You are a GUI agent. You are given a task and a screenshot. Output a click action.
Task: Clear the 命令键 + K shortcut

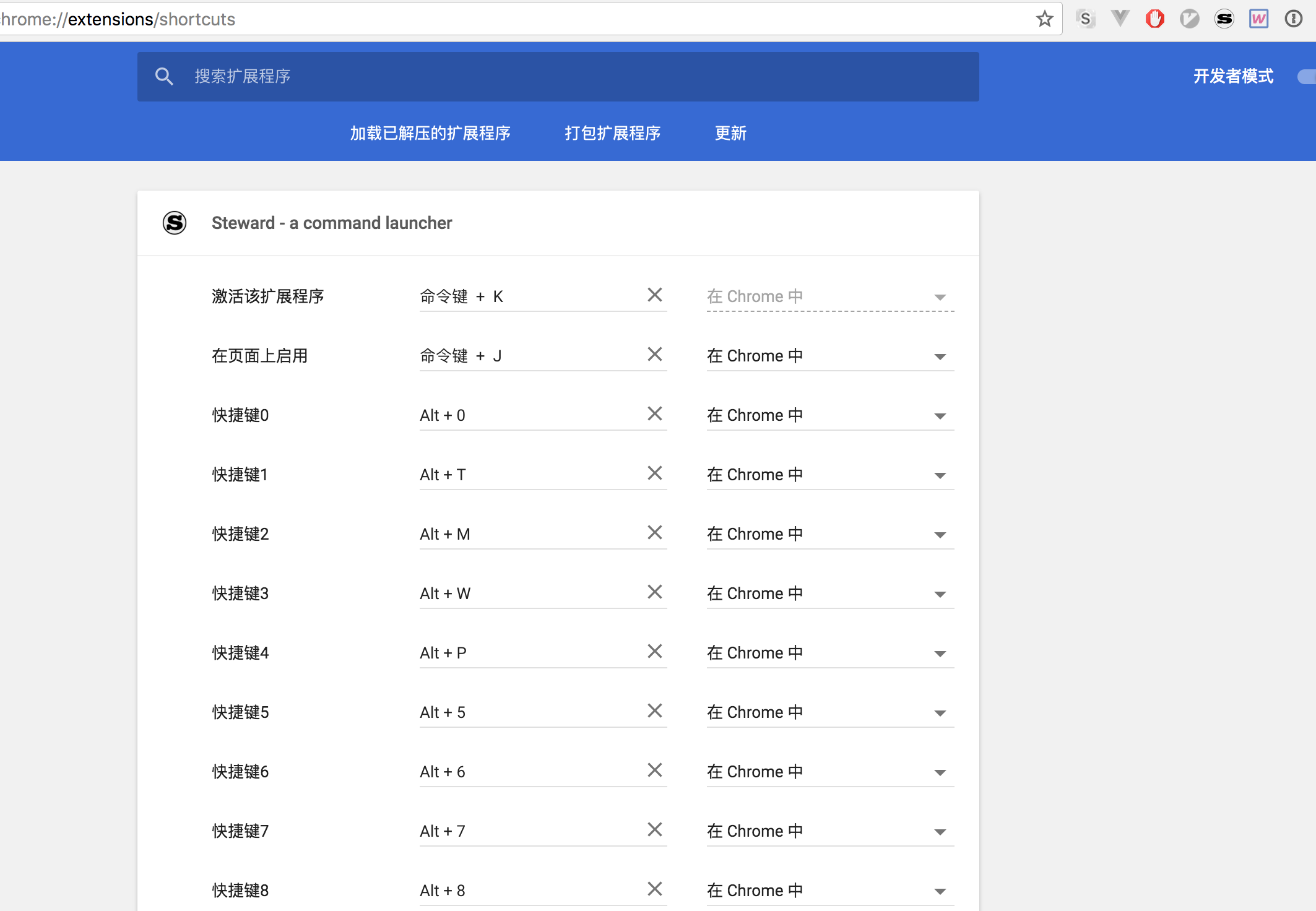[654, 295]
